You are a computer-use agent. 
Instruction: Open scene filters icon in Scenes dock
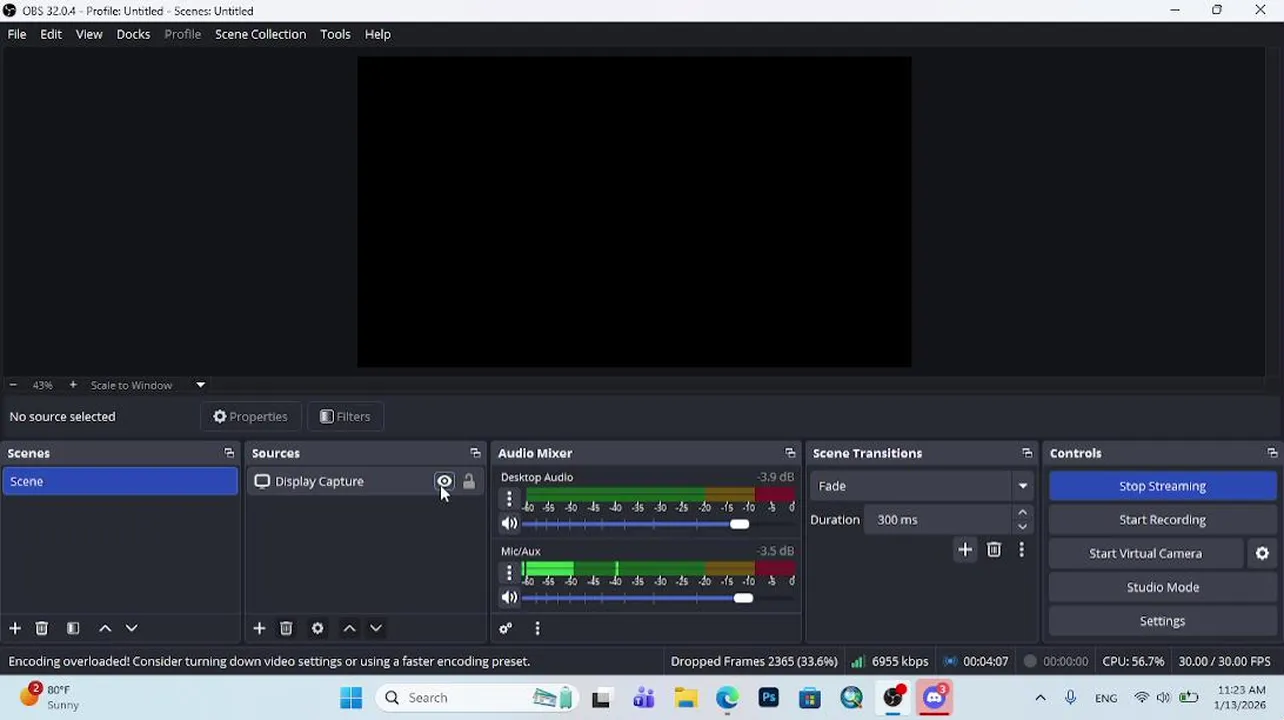73,628
